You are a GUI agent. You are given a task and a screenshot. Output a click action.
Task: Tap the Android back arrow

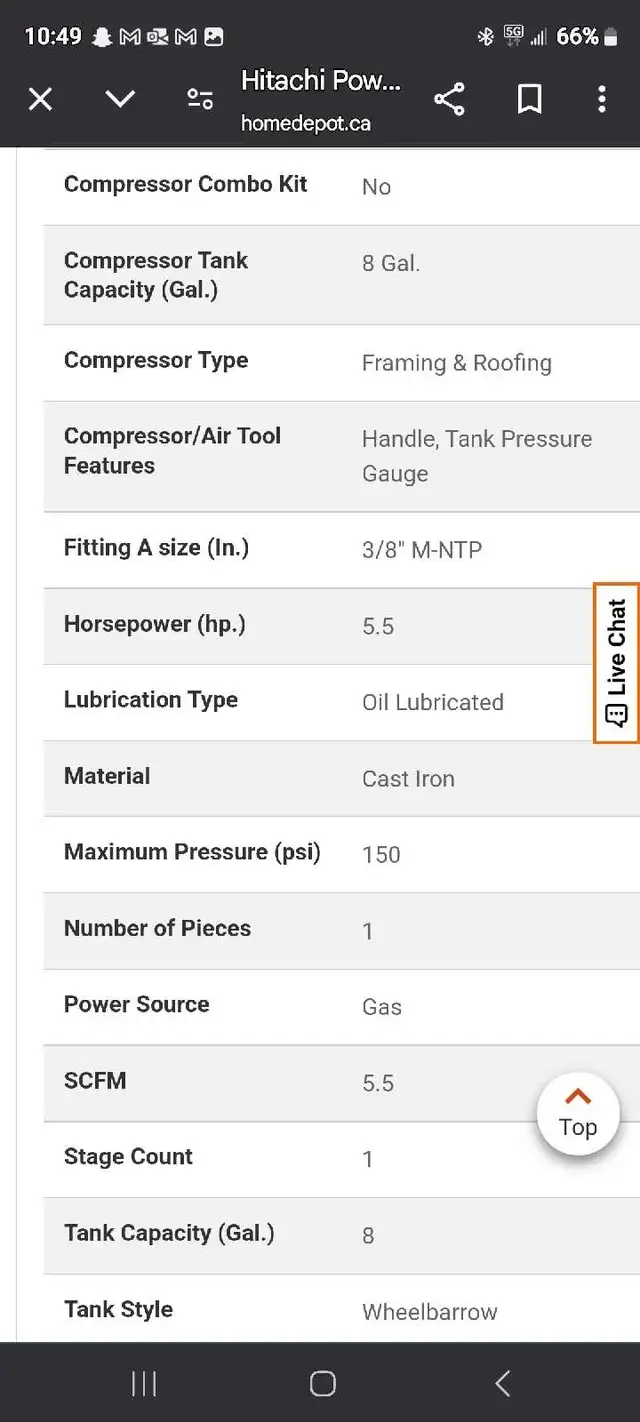(x=502, y=1383)
